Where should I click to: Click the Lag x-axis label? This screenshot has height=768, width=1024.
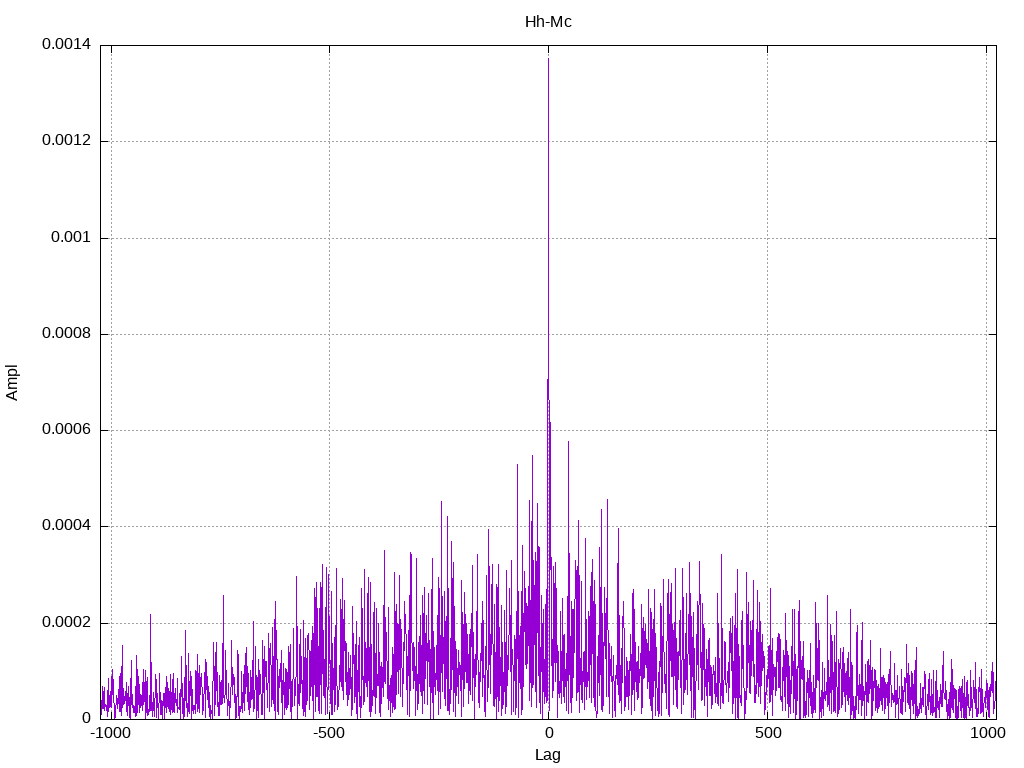(x=547, y=755)
